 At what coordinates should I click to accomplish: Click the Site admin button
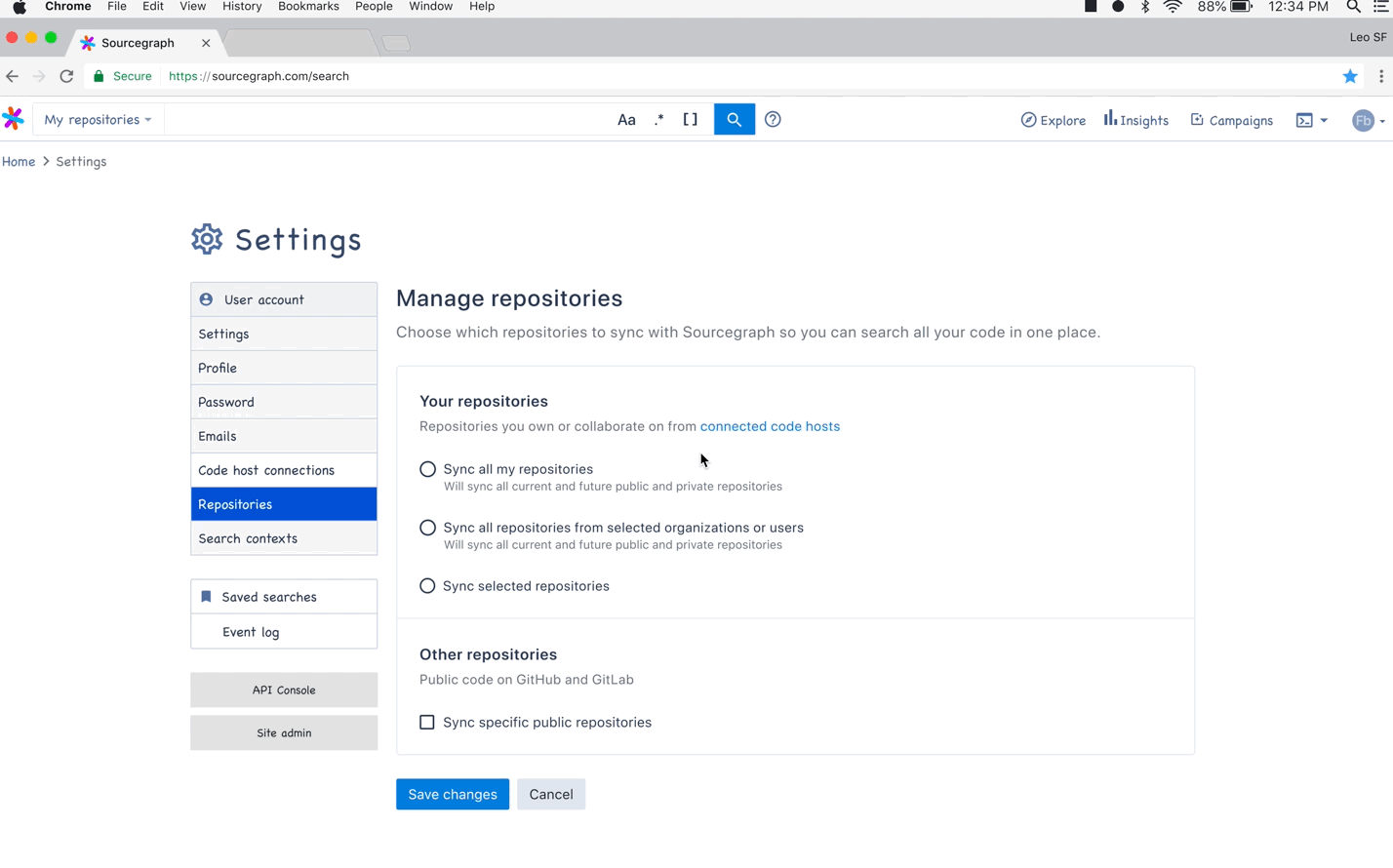pyautogui.click(x=284, y=732)
